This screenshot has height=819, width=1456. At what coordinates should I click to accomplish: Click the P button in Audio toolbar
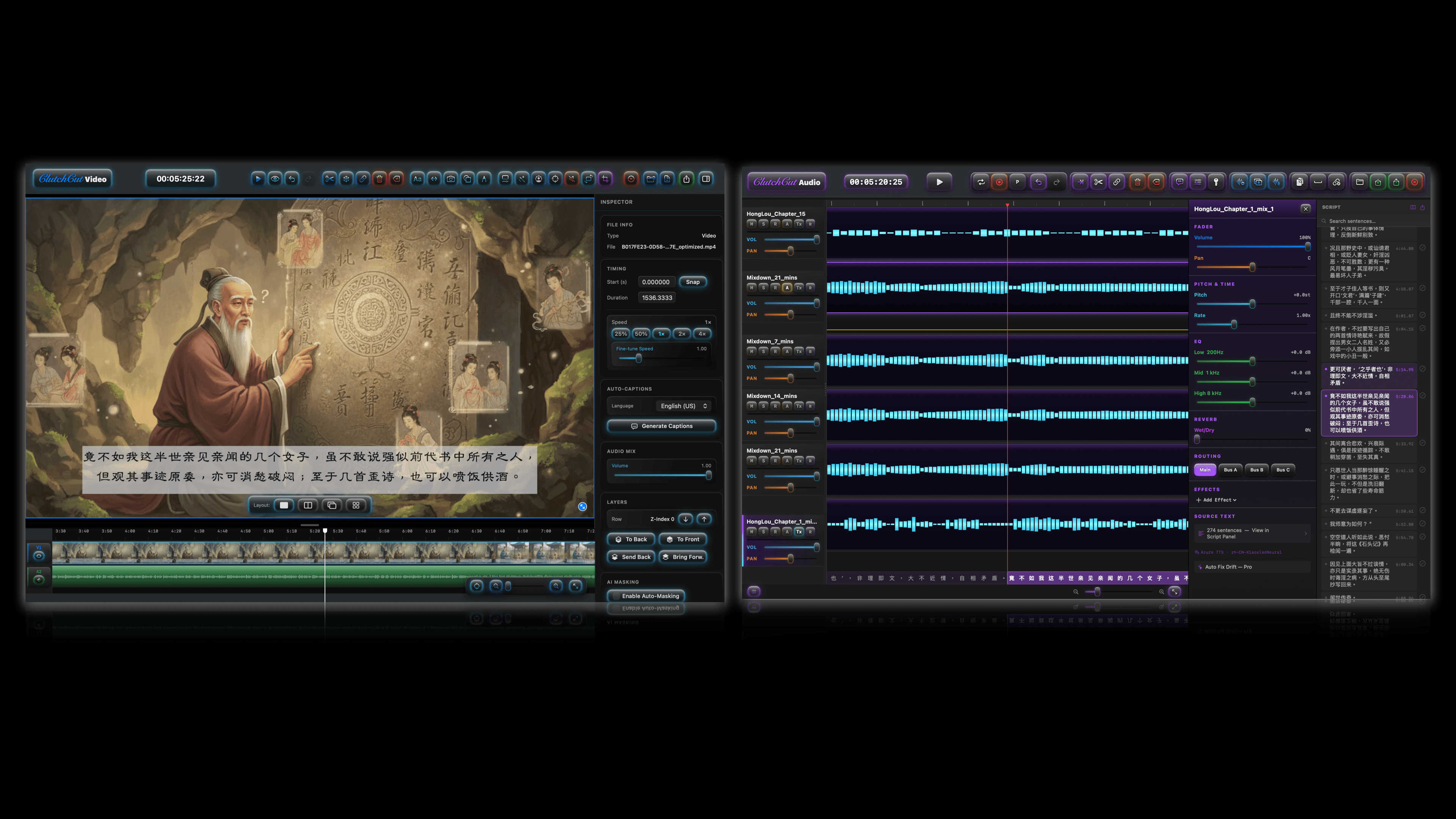[x=1017, y=182]
